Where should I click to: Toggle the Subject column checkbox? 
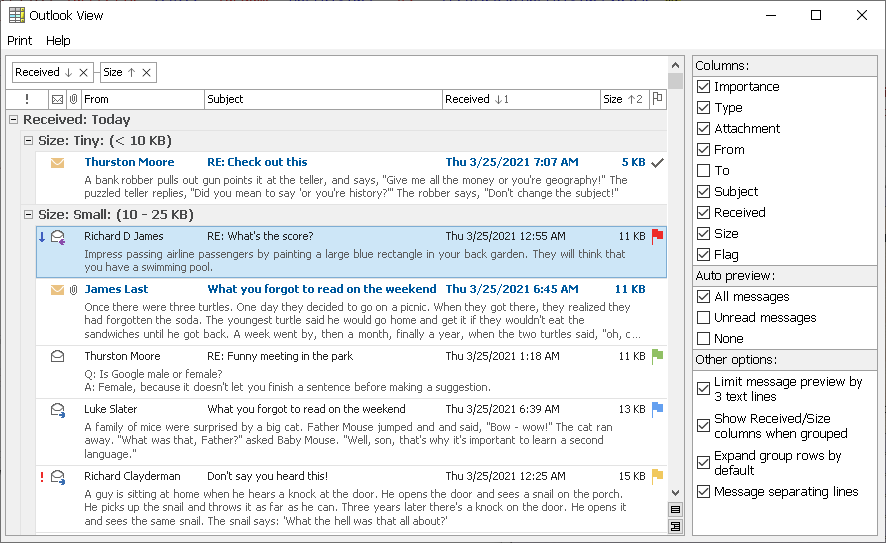click(703, 192)
